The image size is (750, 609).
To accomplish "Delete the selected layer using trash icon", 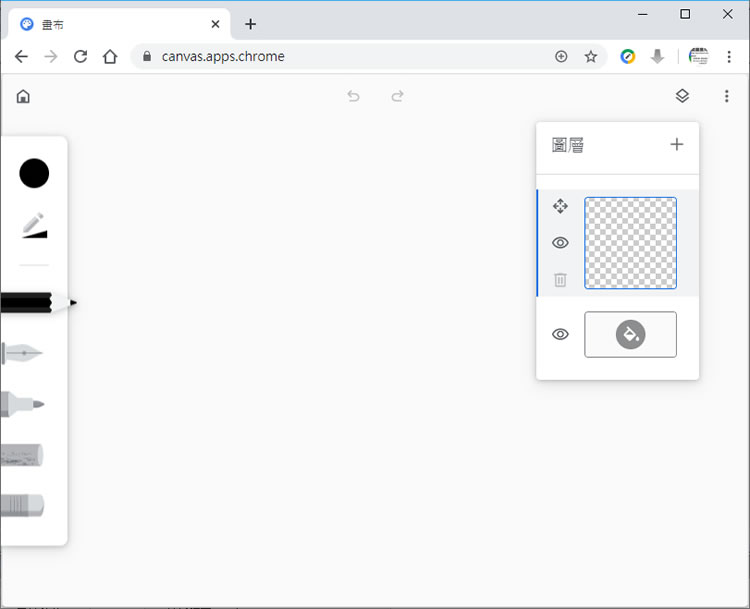I will (560, 280).
